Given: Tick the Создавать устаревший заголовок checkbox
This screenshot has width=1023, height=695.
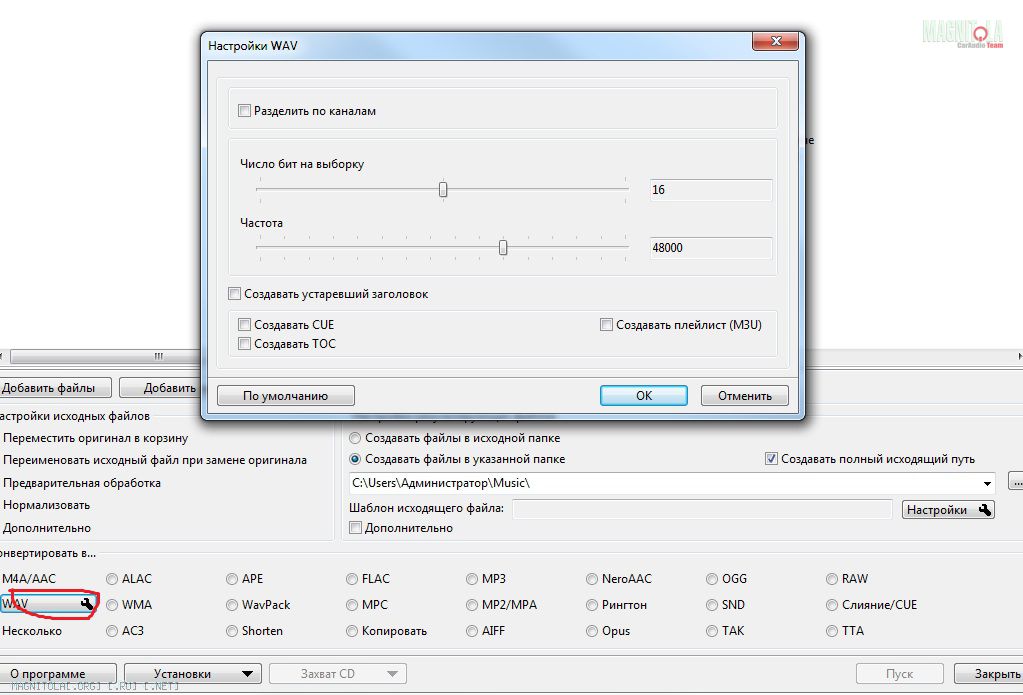Looking at the screenshot, I should (235, 294).
